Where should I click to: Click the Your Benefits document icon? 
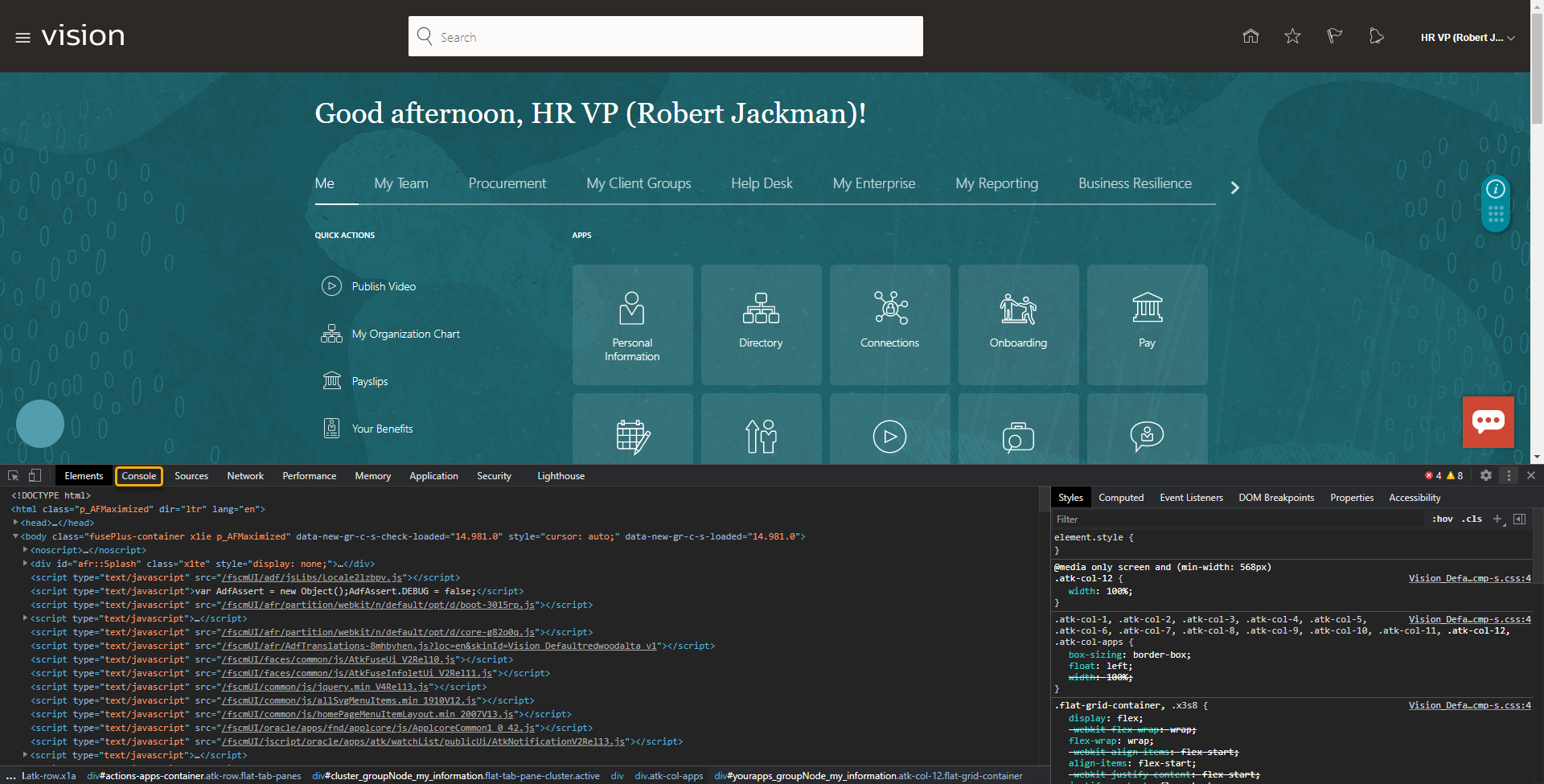331,428
